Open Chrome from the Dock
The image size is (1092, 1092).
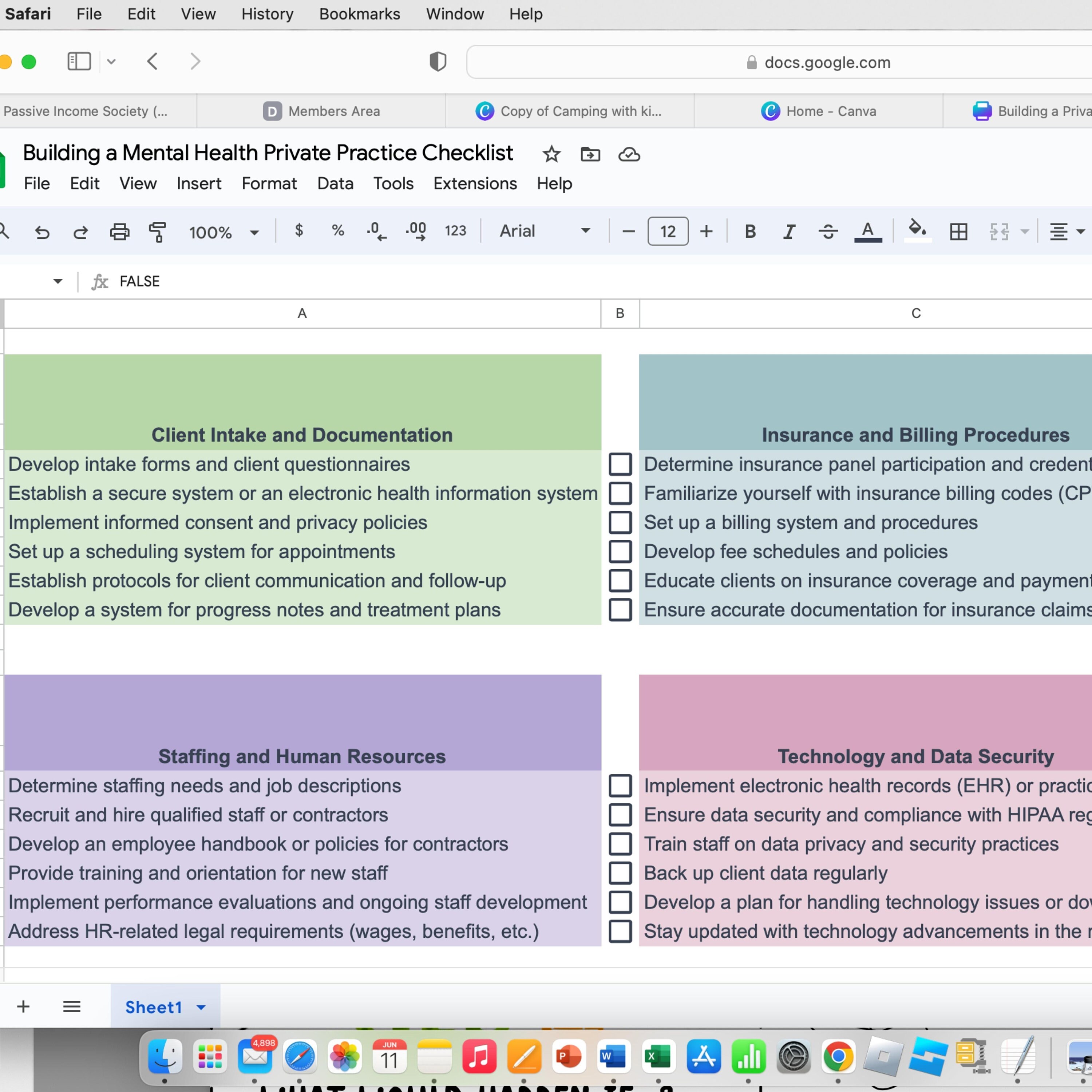(838, 1056)
